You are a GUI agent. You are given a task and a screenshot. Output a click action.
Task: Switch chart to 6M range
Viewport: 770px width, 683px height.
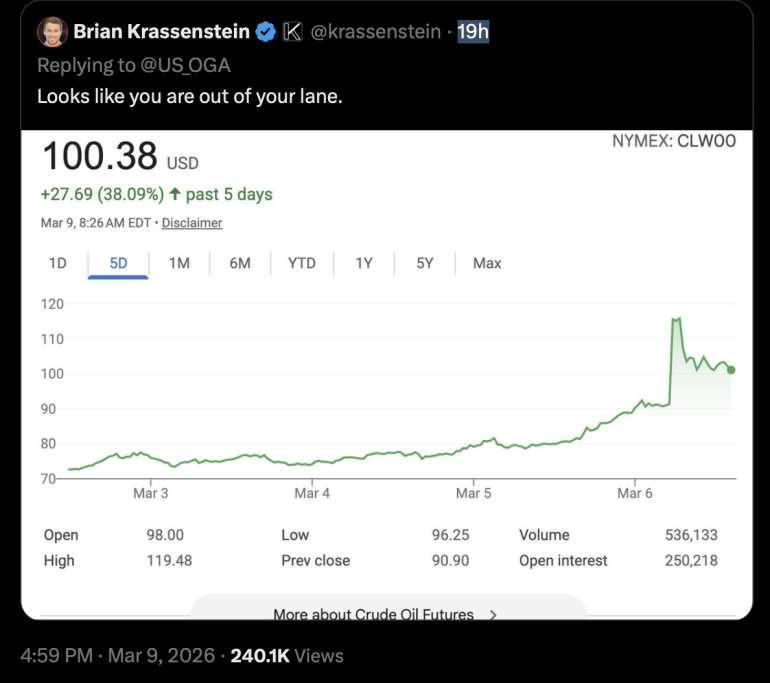coord(240,263)
